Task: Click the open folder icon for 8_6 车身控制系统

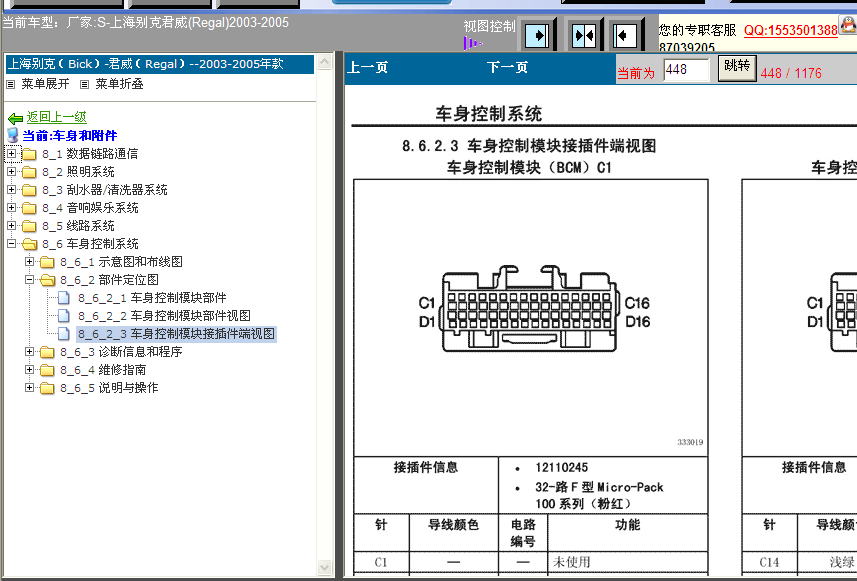Action: point(30,244)
